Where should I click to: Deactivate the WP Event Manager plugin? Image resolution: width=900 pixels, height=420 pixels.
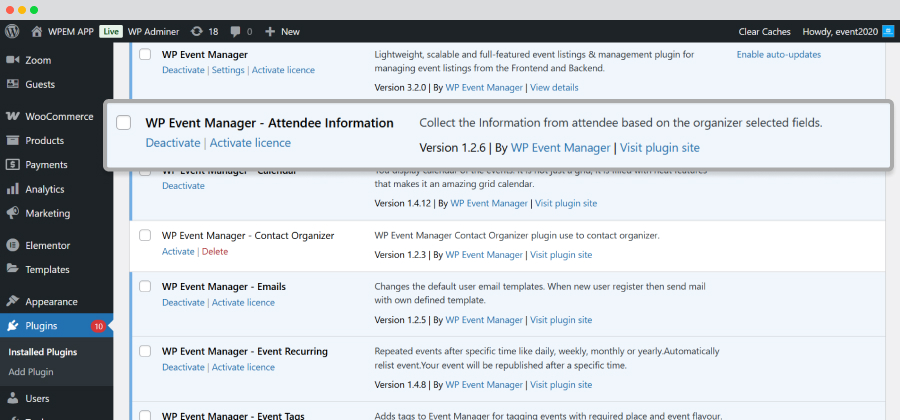(183, 70)
